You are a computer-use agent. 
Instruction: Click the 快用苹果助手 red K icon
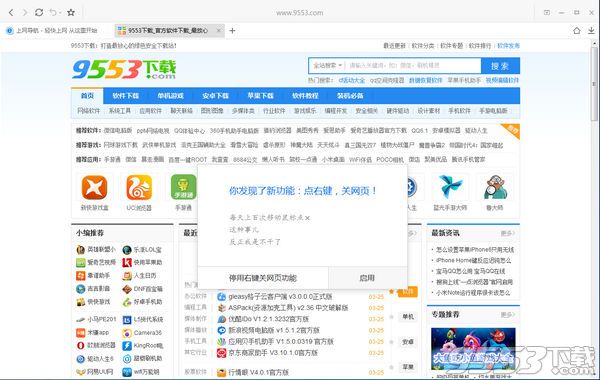[127, 263]
